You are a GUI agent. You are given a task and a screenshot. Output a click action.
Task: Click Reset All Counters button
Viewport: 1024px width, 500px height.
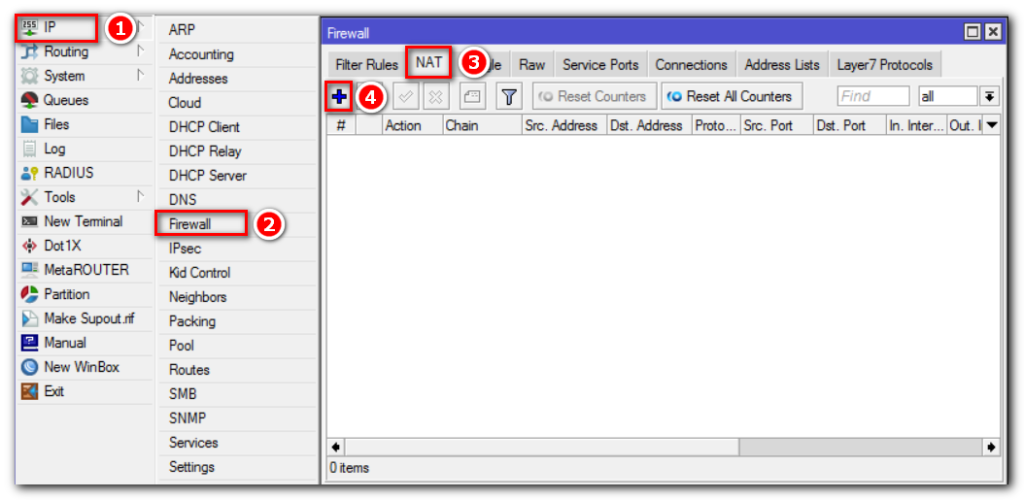pos(730,97)
